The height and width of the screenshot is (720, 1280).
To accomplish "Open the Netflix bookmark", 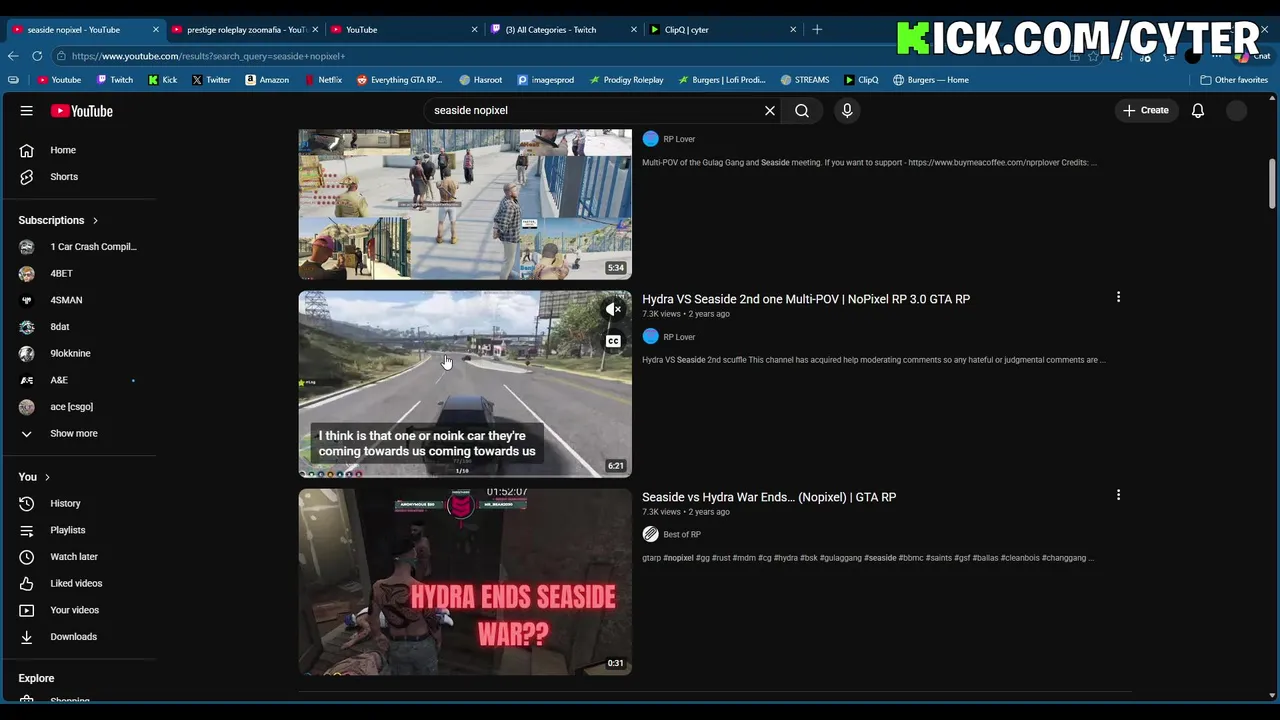I will [322, 80].
